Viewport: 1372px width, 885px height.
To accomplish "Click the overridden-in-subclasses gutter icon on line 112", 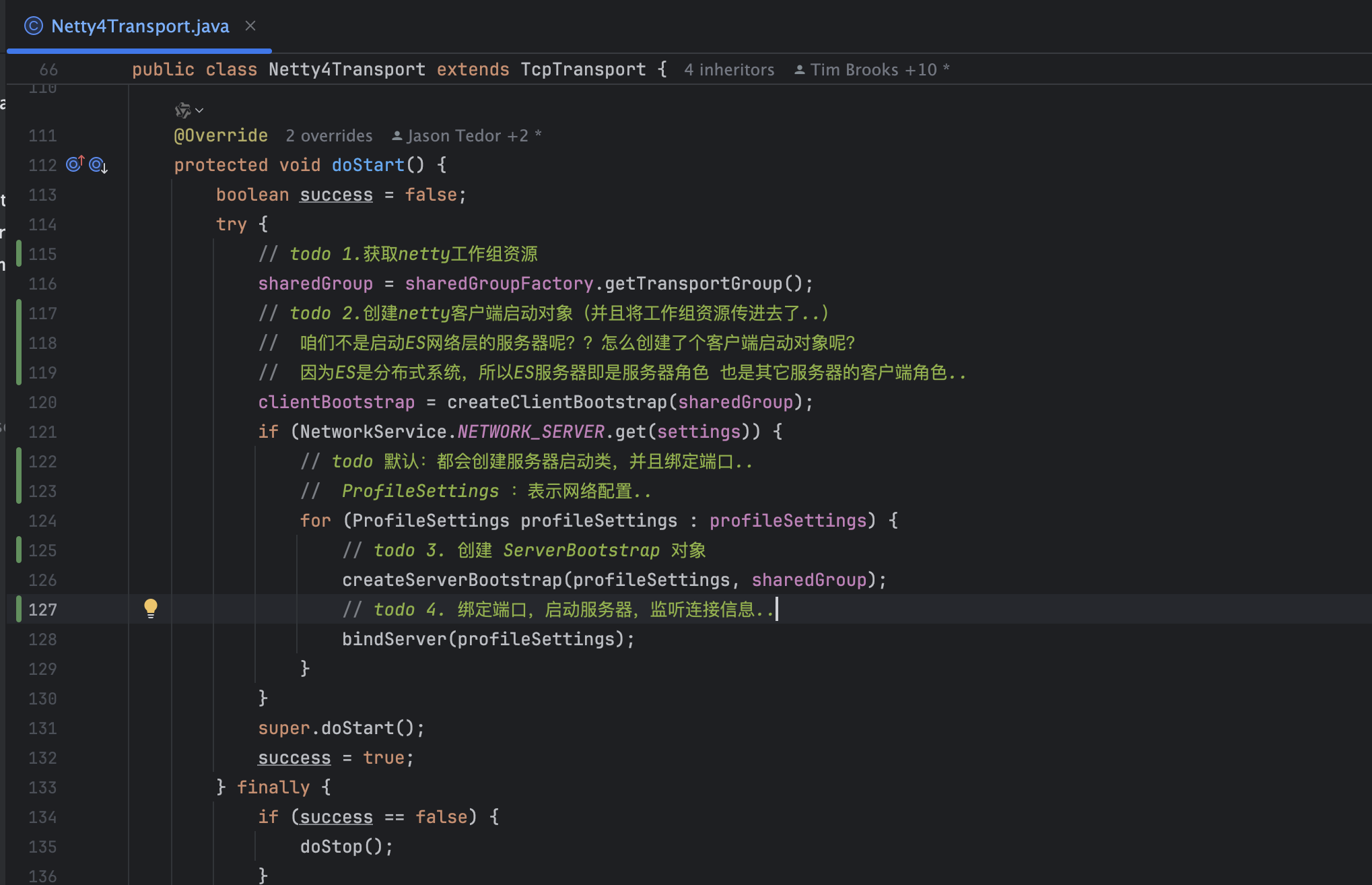I will pos(98,165).
